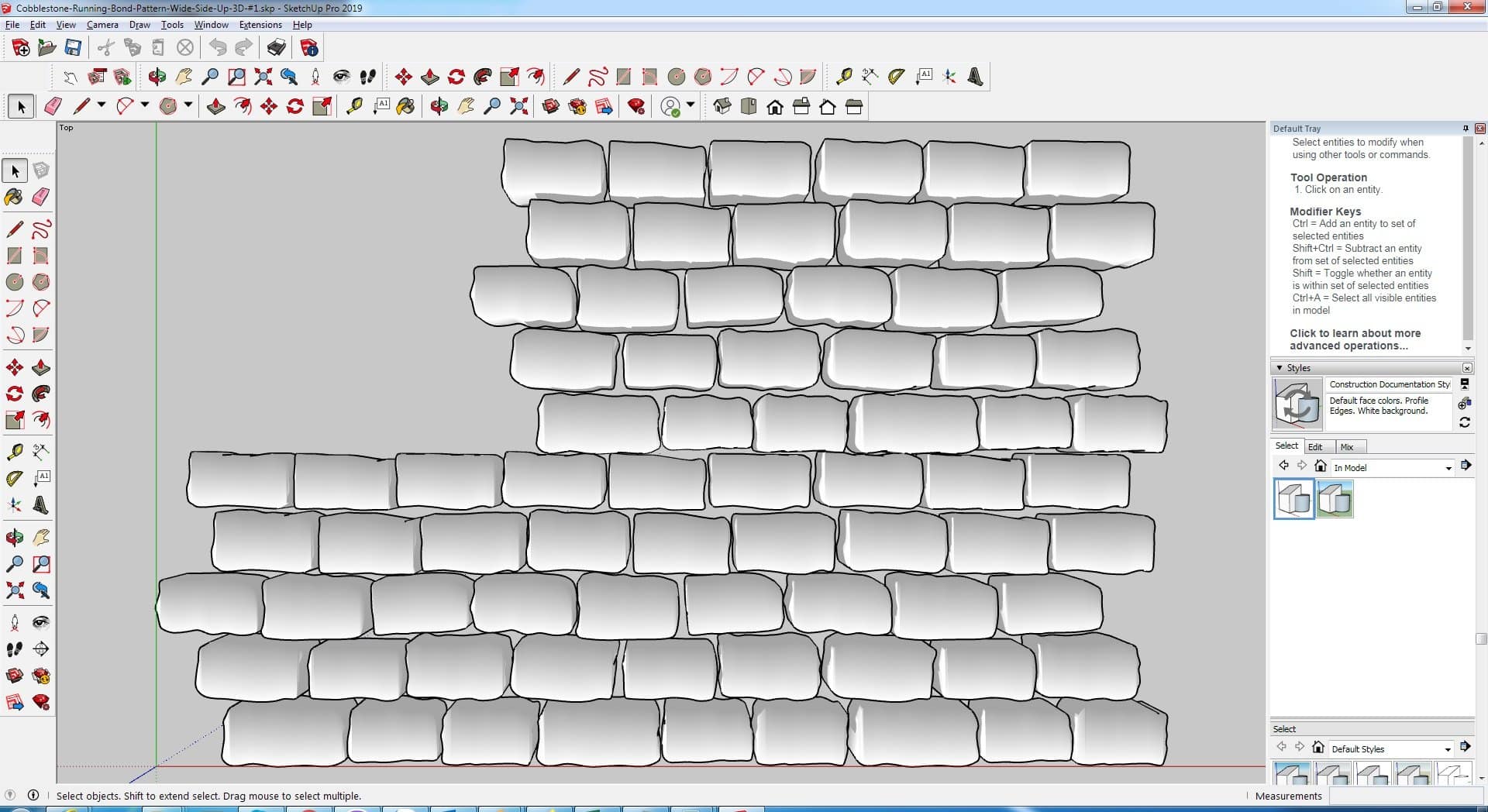The height and width of the screenshot is (812, 1488).
Task: Click to learn about more advanced operations
Action: (1355, 339)
